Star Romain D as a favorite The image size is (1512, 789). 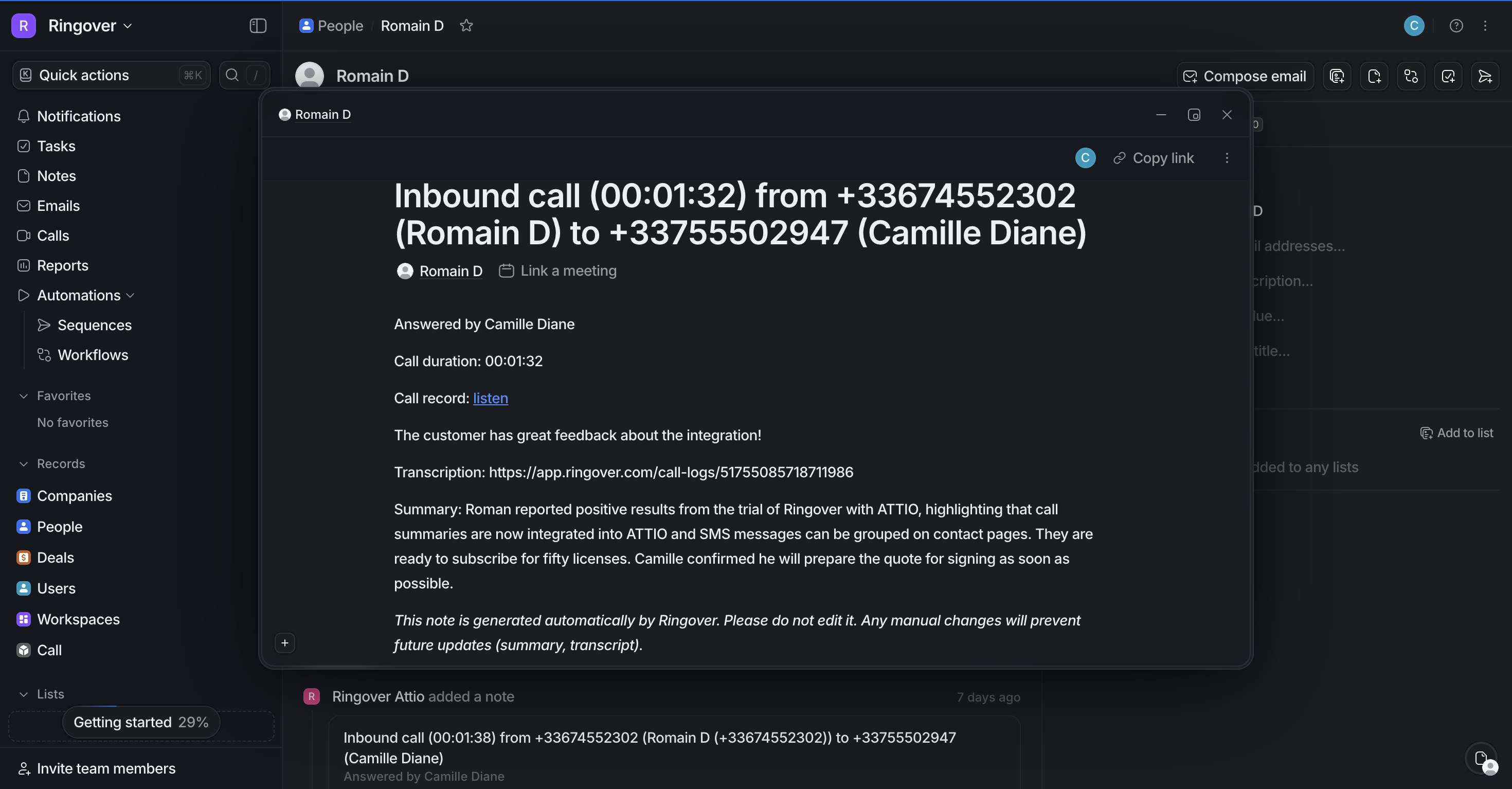[x=466, y=25]
